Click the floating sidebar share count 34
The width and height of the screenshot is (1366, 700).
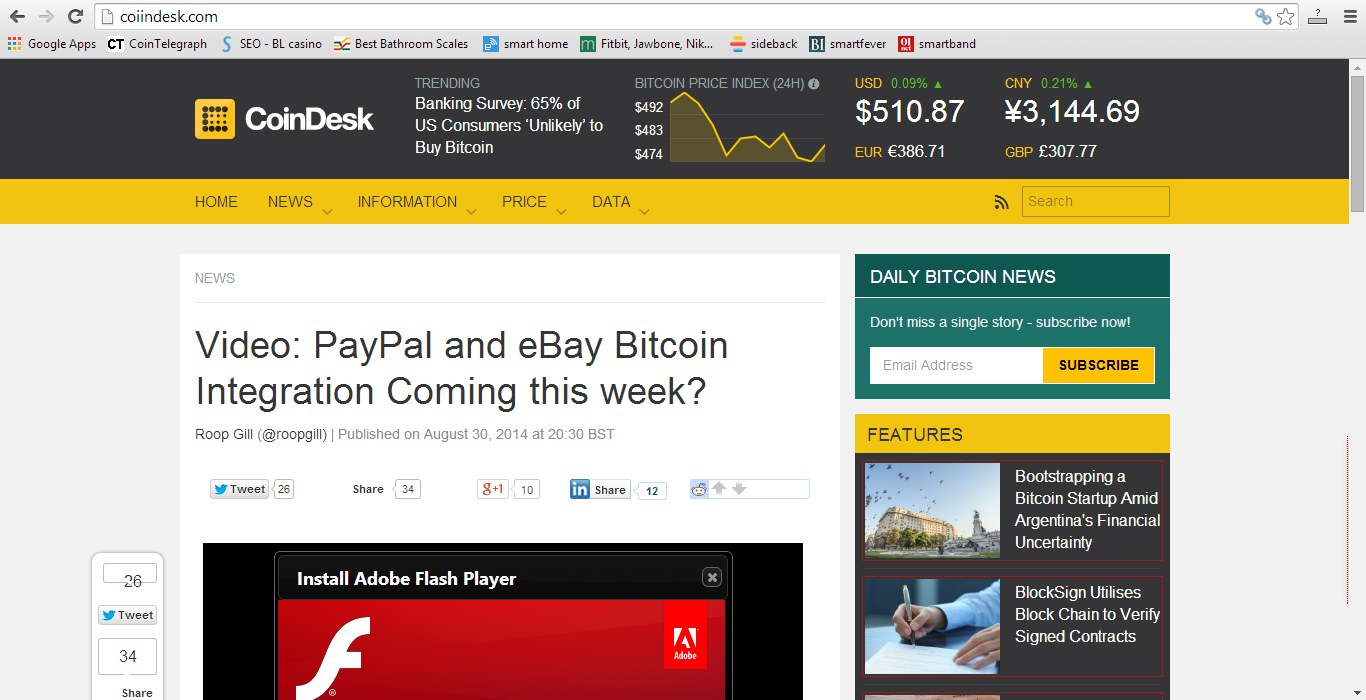click(x=128, y=656)
